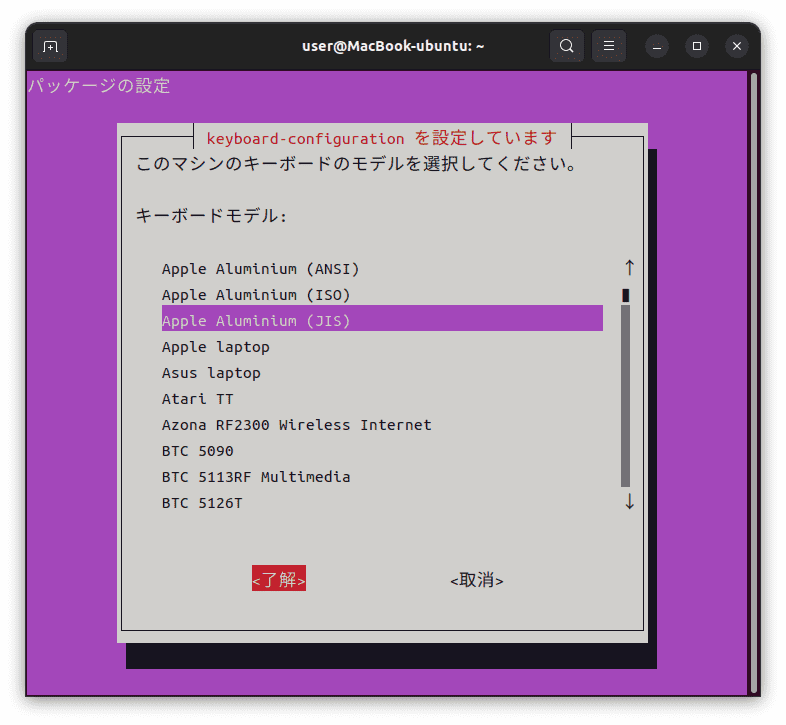Select Apple Aluminium (JIS) keyboard model
This screenshot has height=725, width=786.
pyautogui.click(x=382, y=318)
